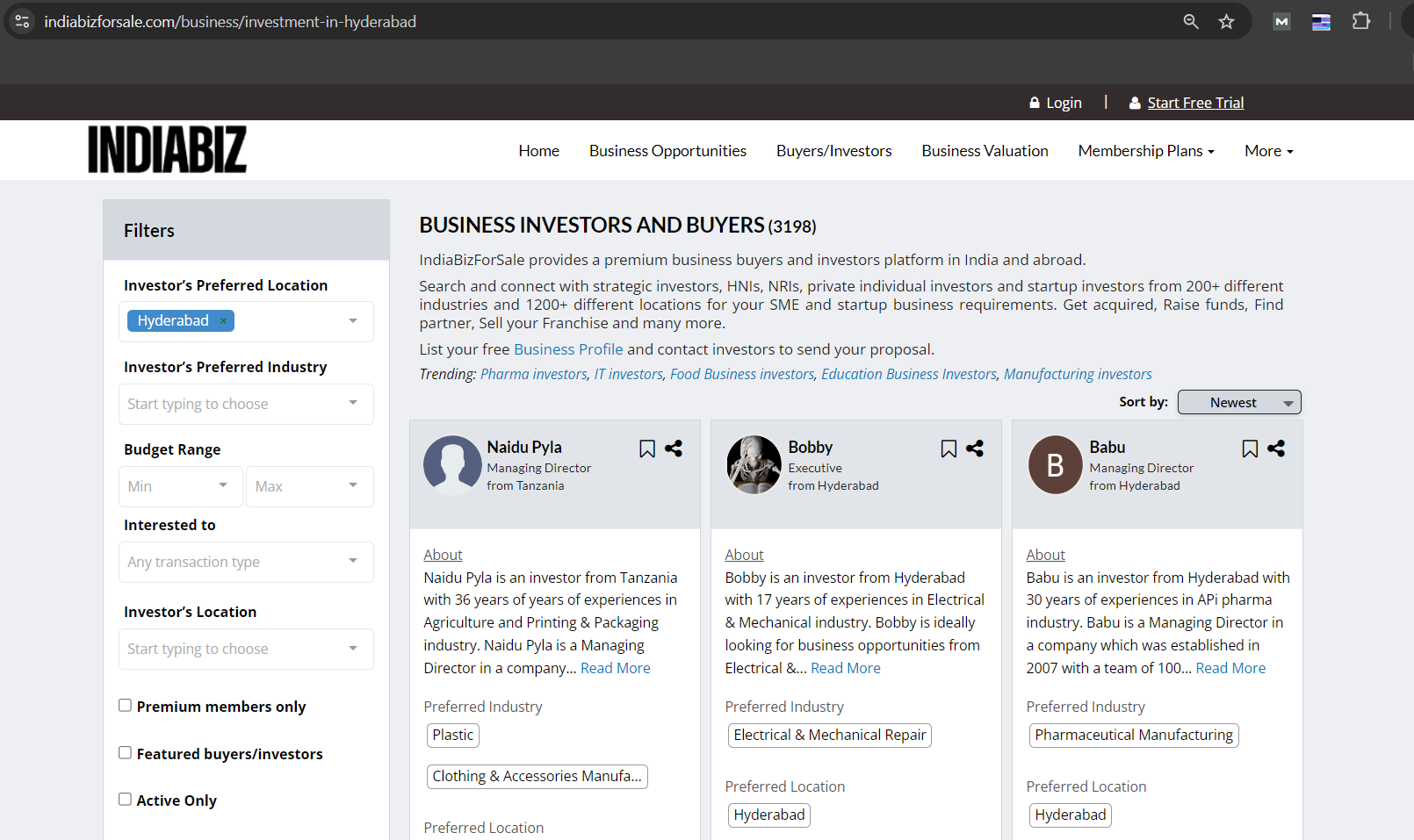Open the Membership Plans menu

1146,151
